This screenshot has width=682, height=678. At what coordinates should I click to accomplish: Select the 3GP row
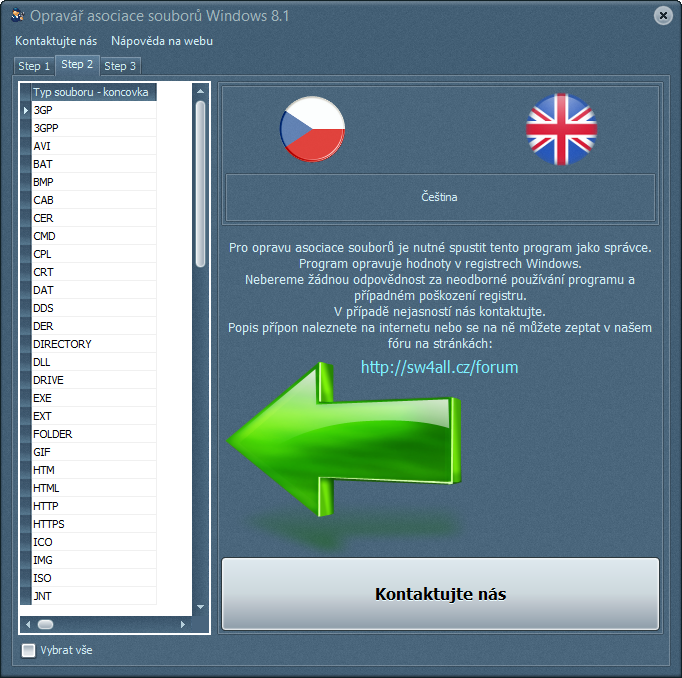[x=94, y=110]
